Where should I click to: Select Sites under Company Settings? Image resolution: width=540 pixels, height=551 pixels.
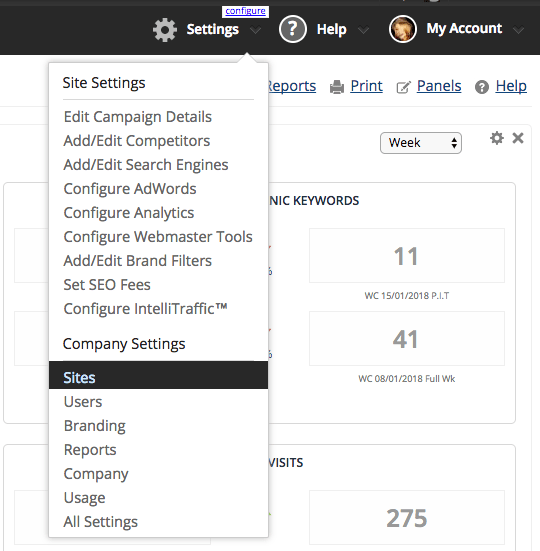pyautogui.click(x=158, y=375)
